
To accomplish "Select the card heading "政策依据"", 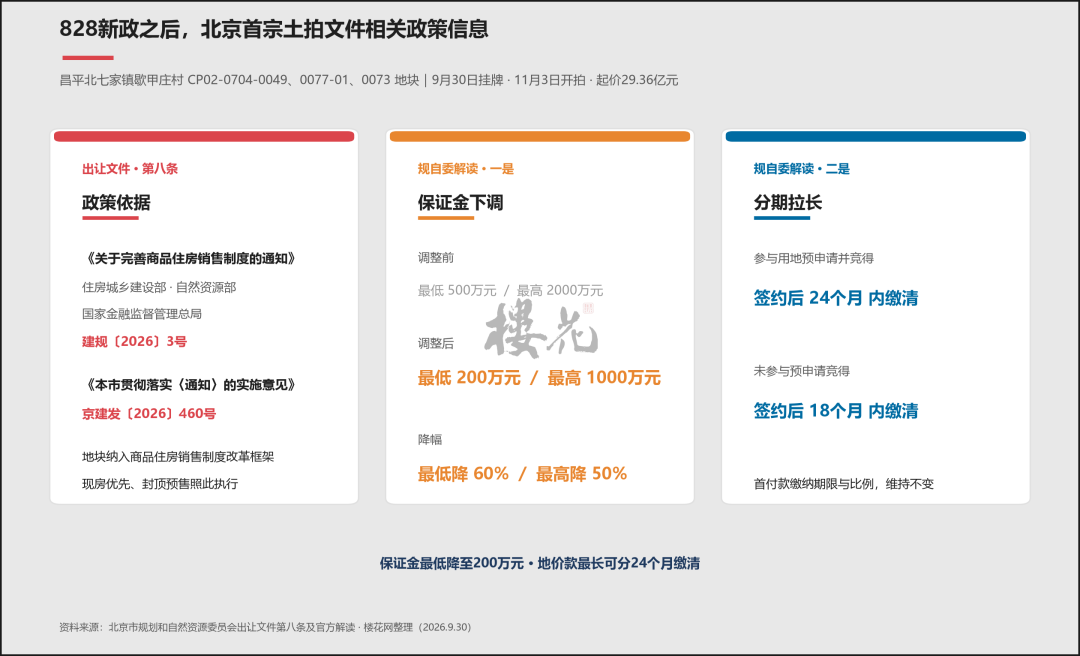I will (x=116, y=203).
